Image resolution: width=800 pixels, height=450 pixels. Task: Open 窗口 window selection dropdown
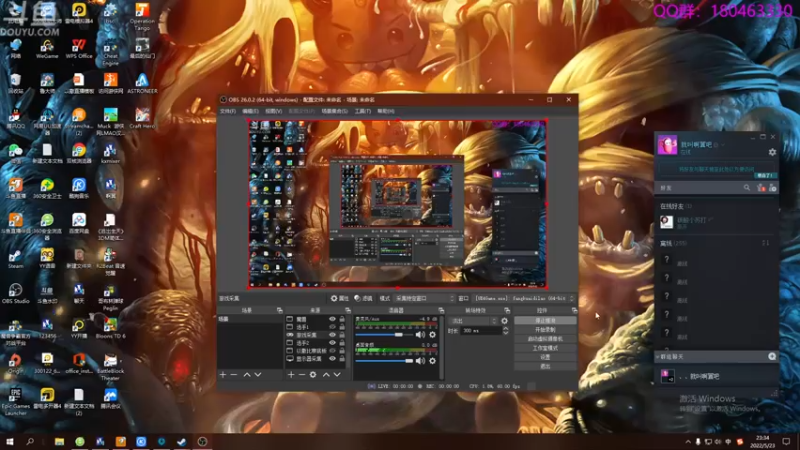(x=524, y=298)
